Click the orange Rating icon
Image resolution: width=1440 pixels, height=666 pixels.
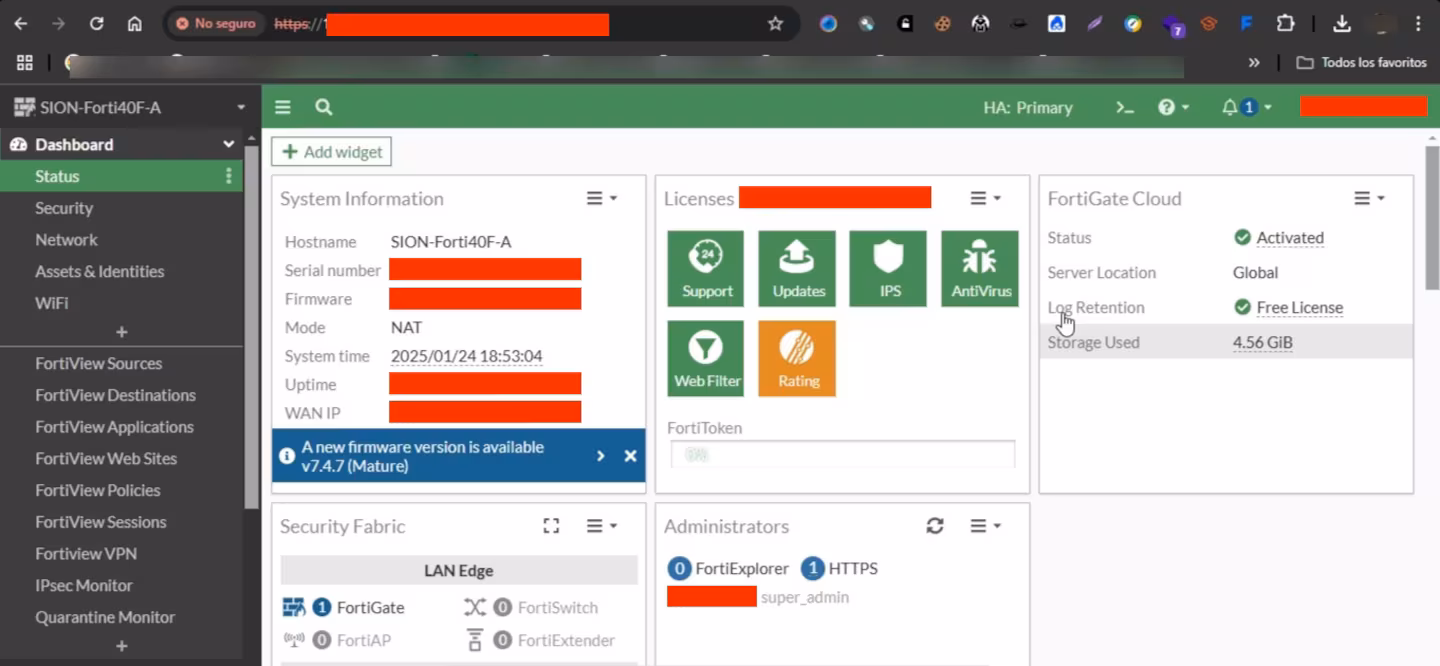tap(797, 358)
